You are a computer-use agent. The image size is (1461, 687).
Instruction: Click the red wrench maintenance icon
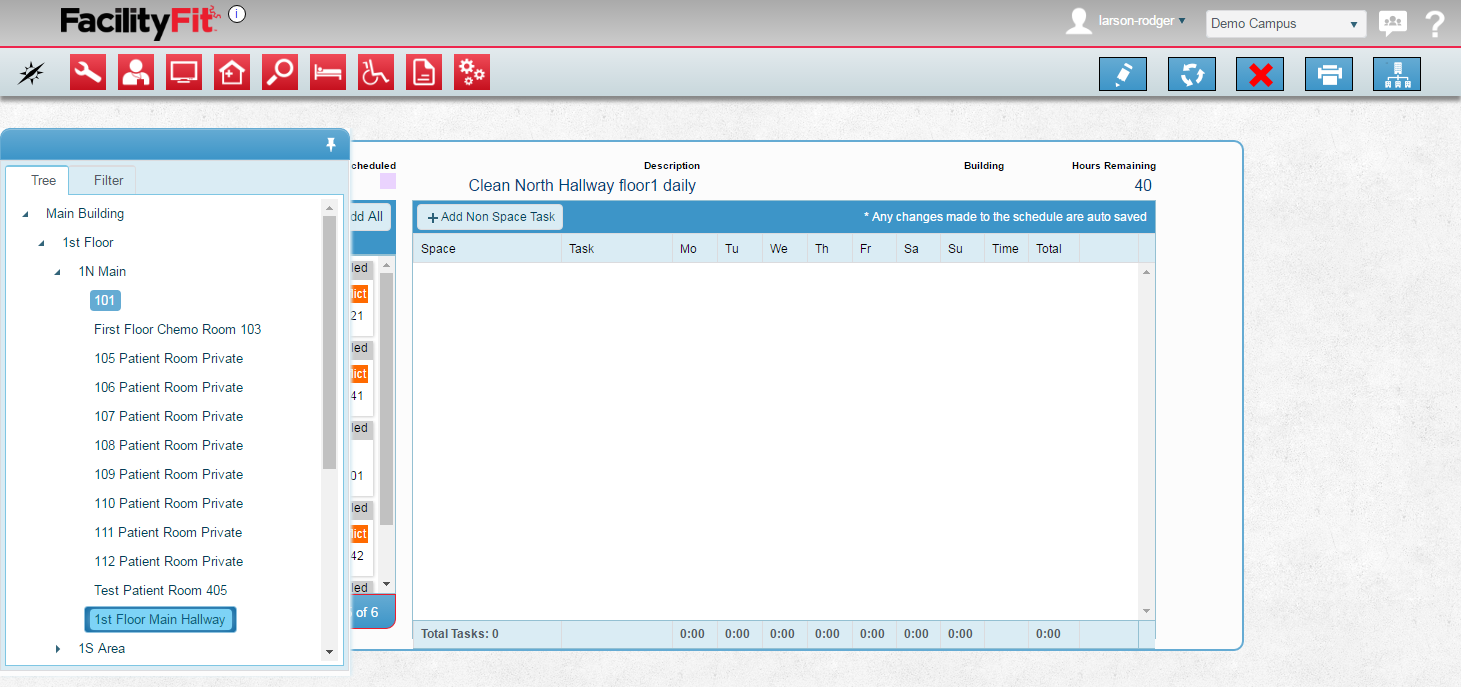point(88,72)
